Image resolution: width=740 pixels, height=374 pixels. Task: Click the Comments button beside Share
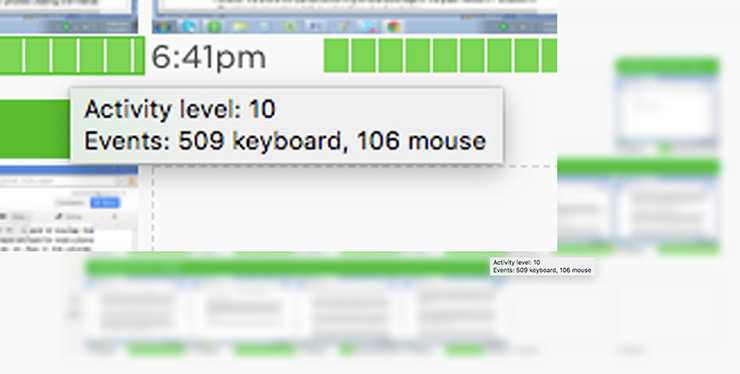71,203
